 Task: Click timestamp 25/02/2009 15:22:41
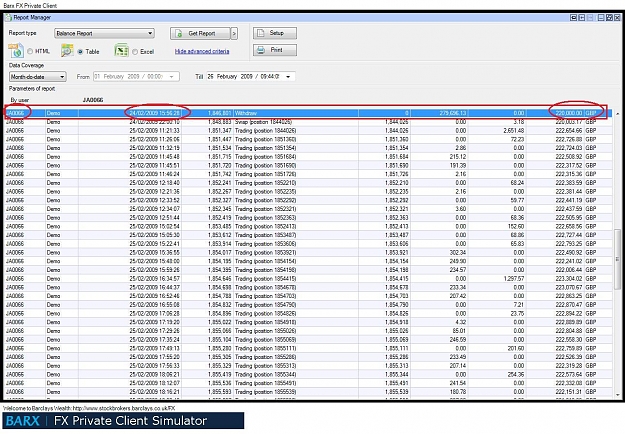(155, 244)
